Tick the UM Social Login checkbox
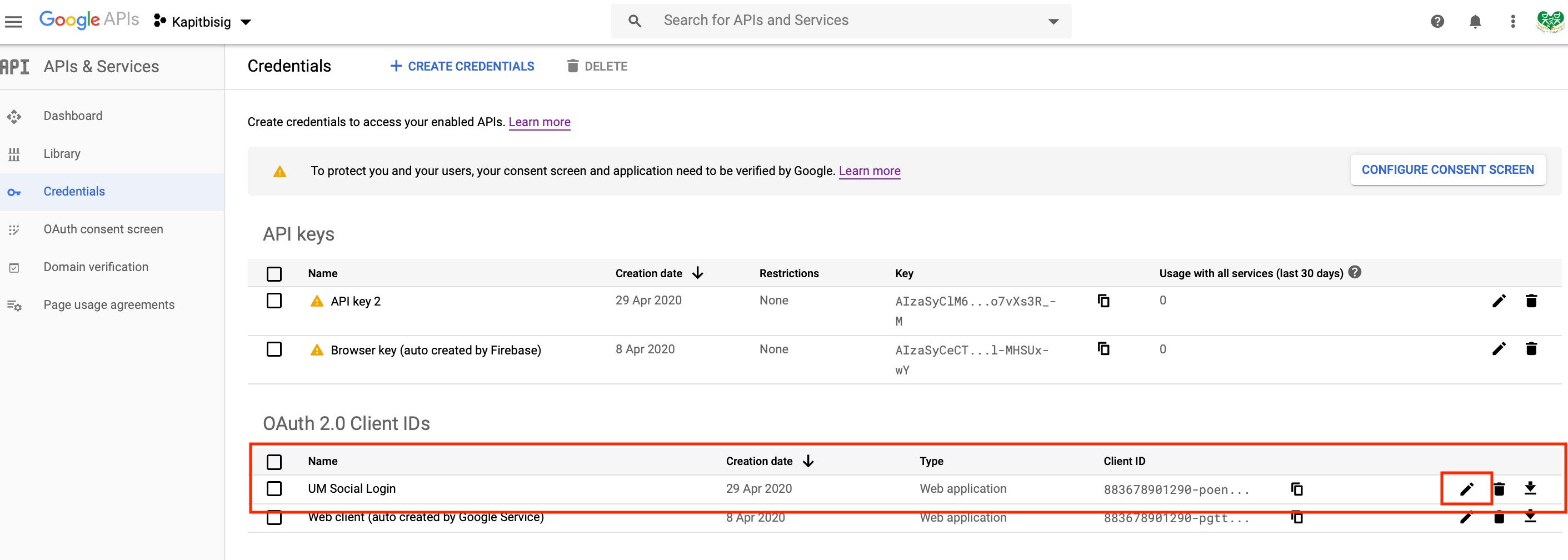1568x560 pixels. point(274,489)
